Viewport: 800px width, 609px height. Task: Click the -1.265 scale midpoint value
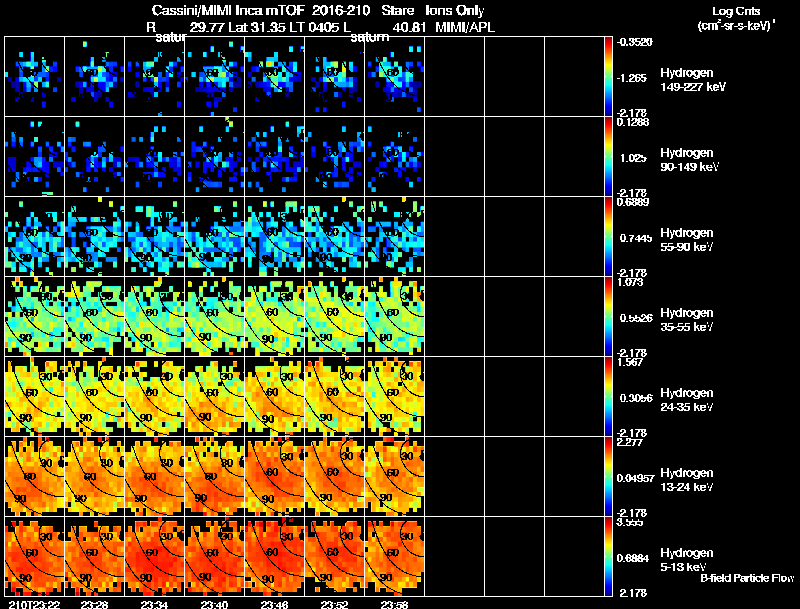coord(631,78)
